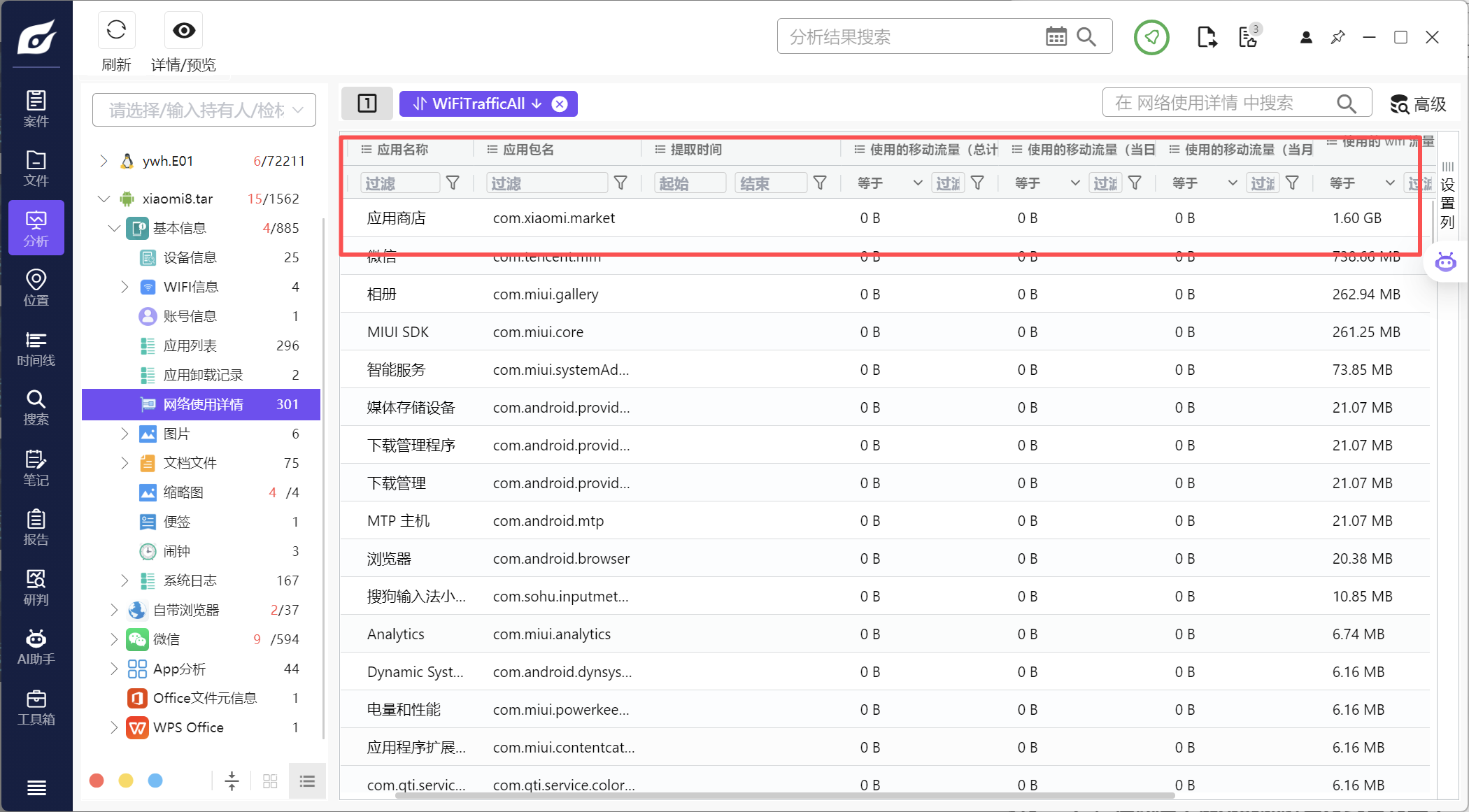Image resolution: width=1469 pixels, height=812 pixels.
Task: Open the 工具箱 toolbox sidebar icon
Action: [36, 707]
